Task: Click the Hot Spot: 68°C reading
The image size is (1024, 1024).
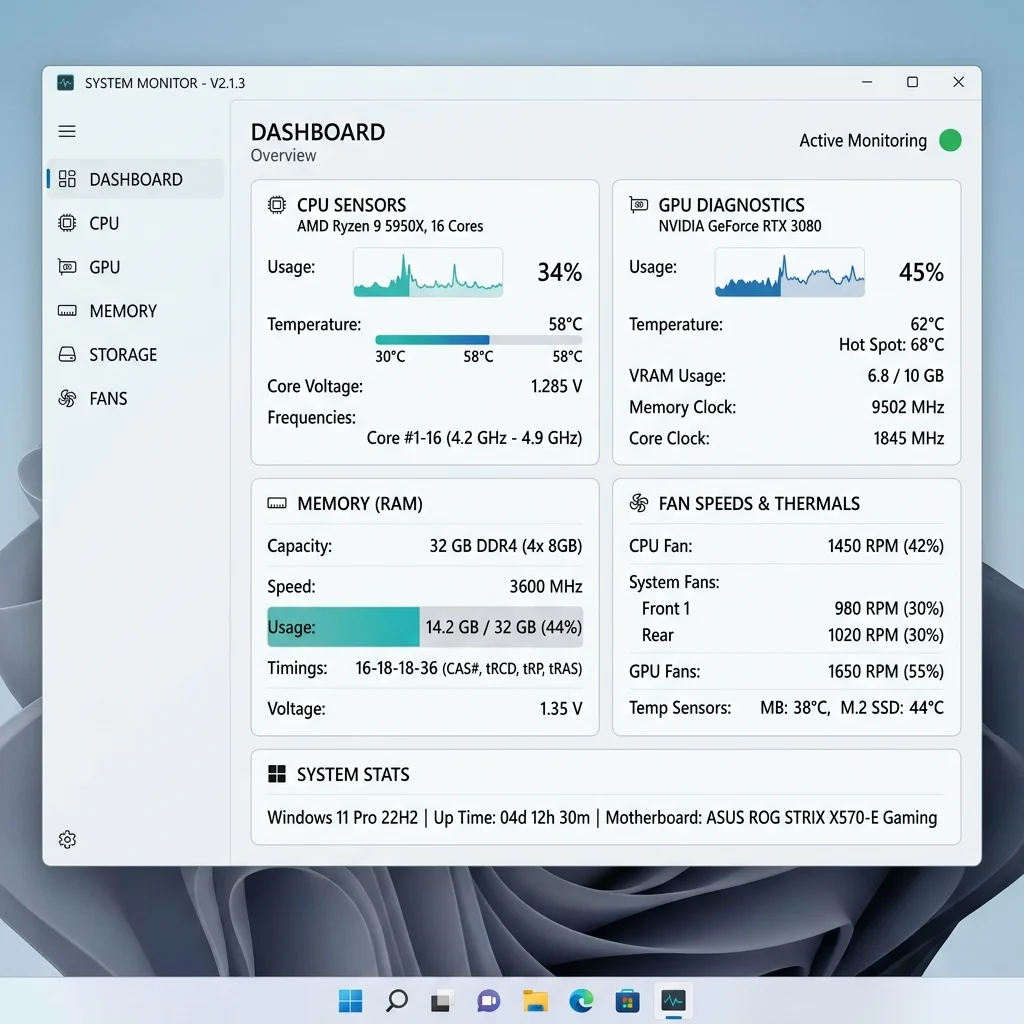Action: (x=891, y=344)
